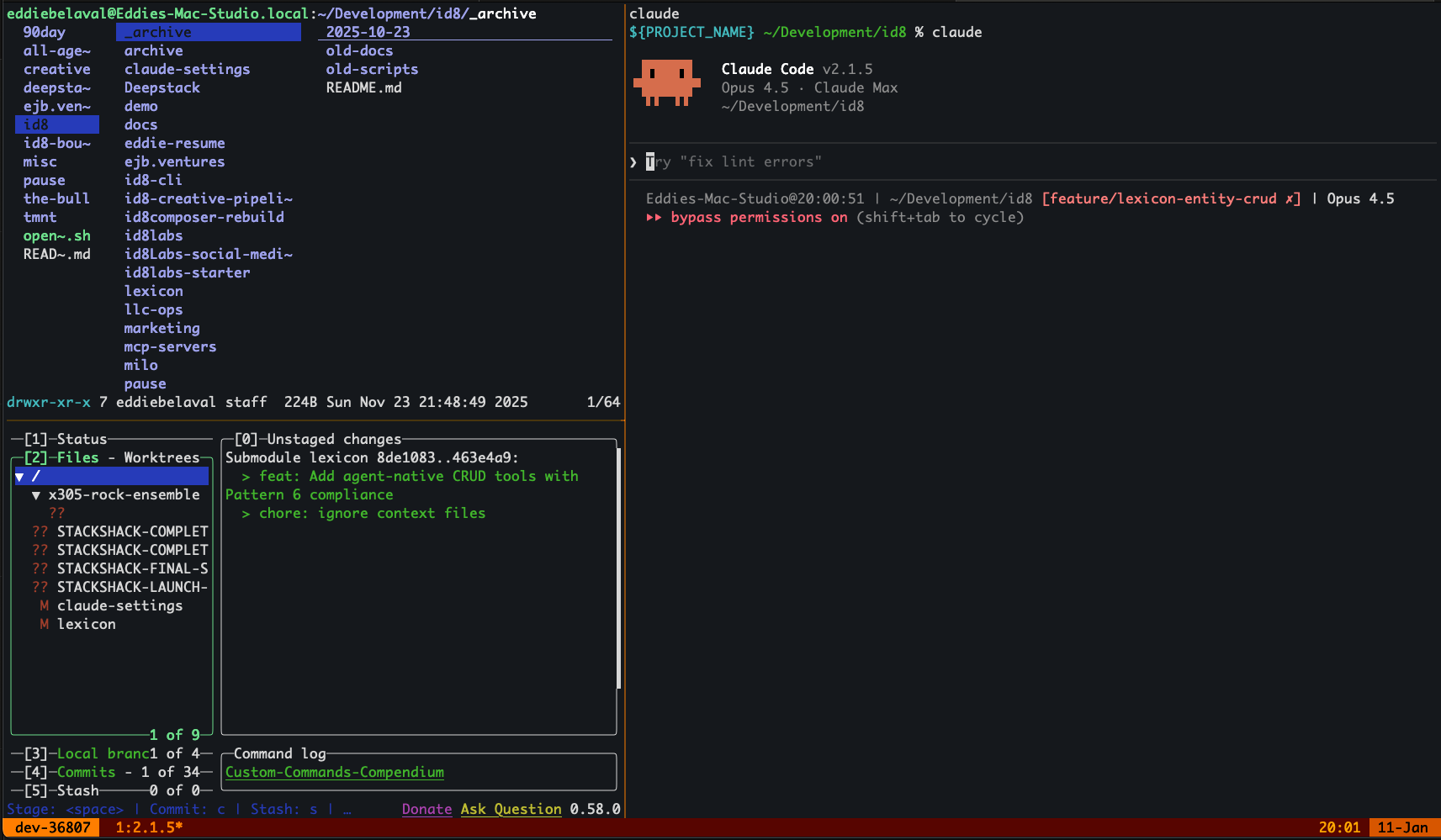Click the Ask Question link
1441x840 pixels.
click(511, 809)
